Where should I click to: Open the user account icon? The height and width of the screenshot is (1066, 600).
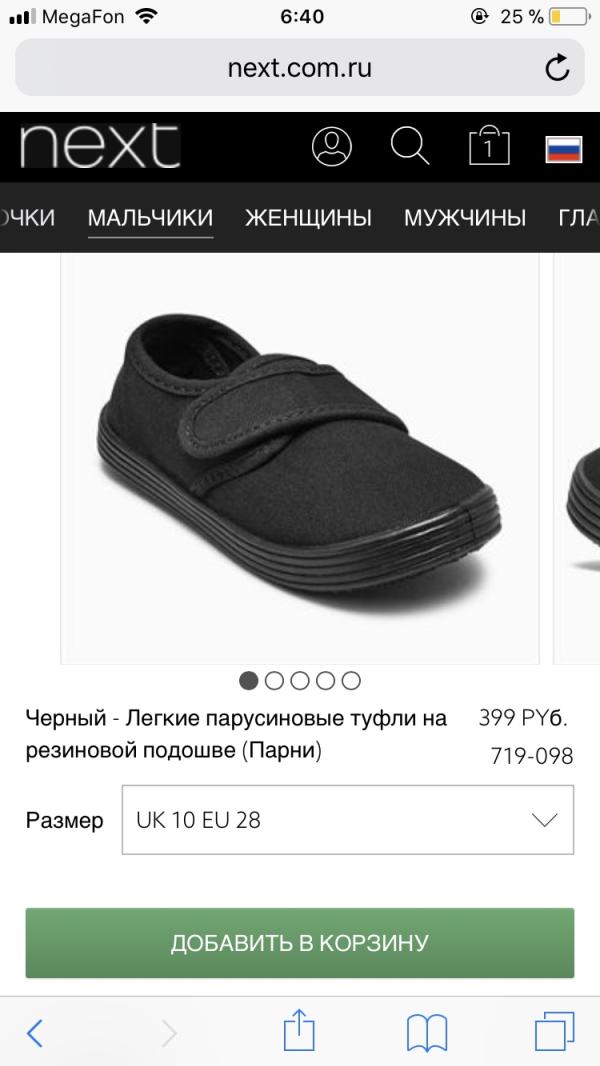(x=332, y=146)
